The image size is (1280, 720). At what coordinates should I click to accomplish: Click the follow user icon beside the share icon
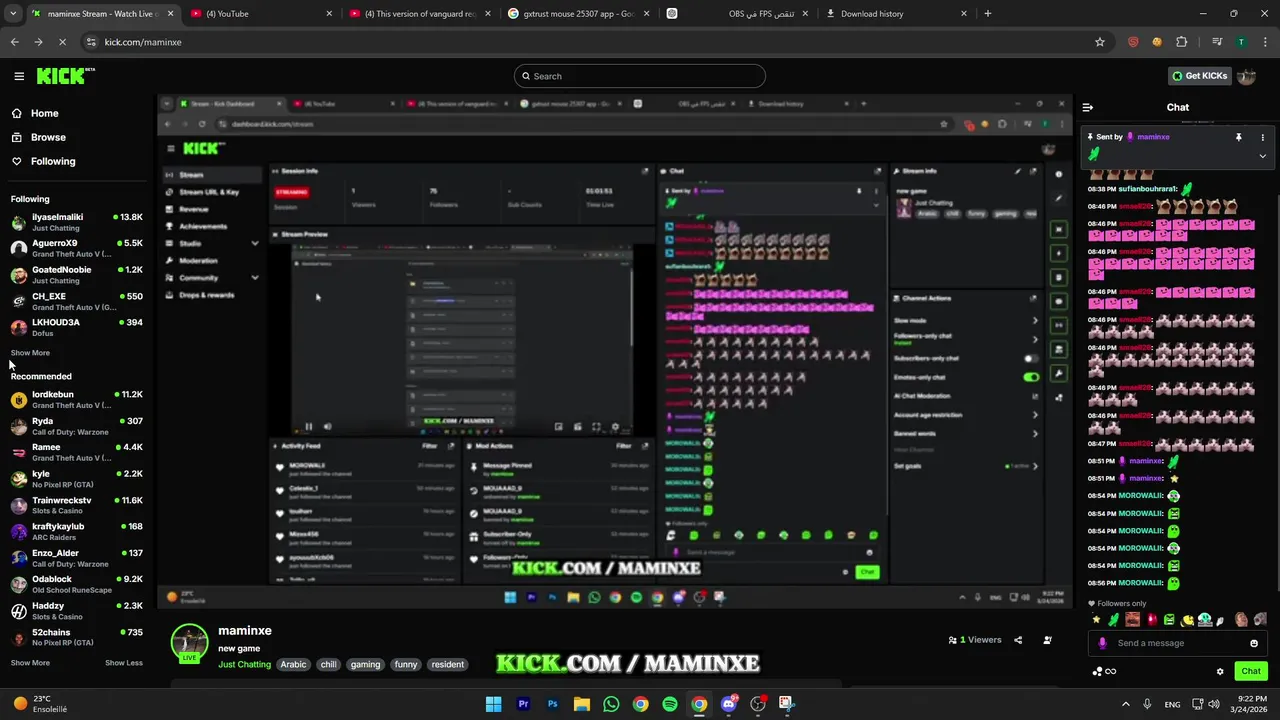(1047, 640)
